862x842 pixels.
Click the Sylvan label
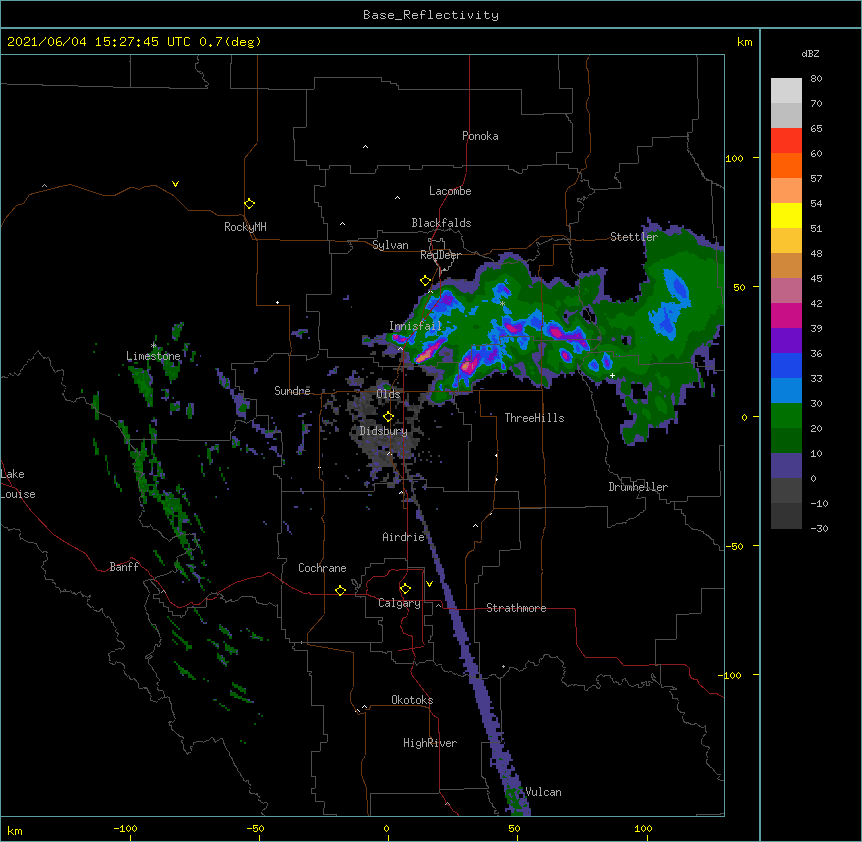[x=390, y=245]
